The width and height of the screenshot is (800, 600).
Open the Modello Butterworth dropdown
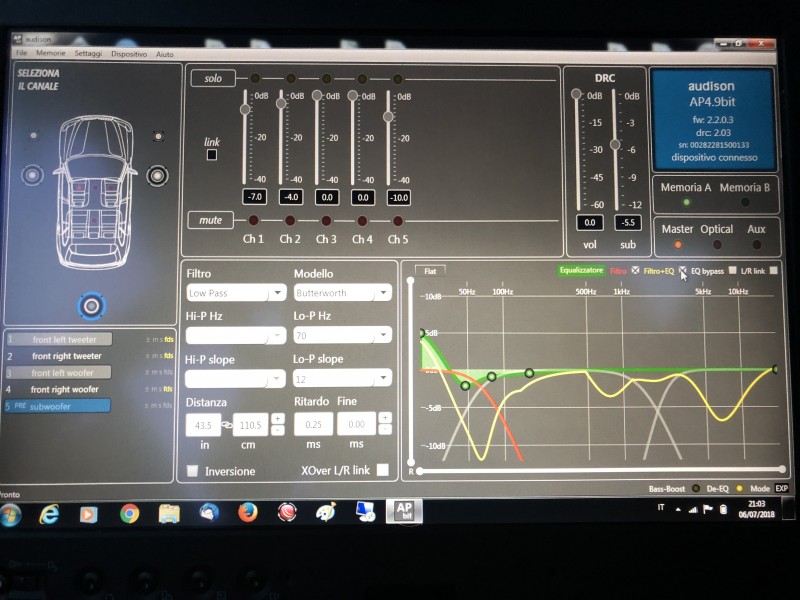click(x=343, y=293)
